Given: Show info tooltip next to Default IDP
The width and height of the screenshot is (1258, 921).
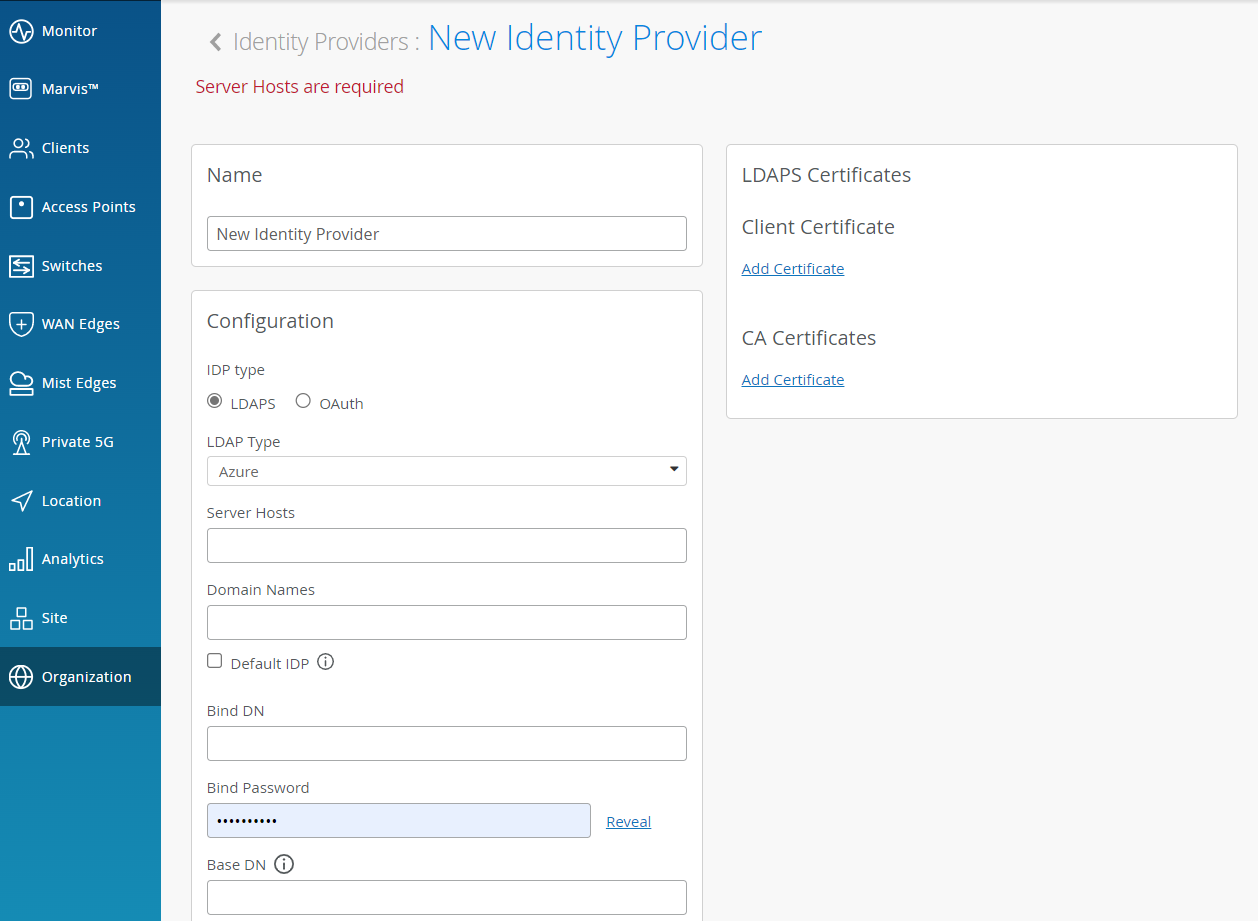Looking at the screenshot, I should [x=325, y=662].
